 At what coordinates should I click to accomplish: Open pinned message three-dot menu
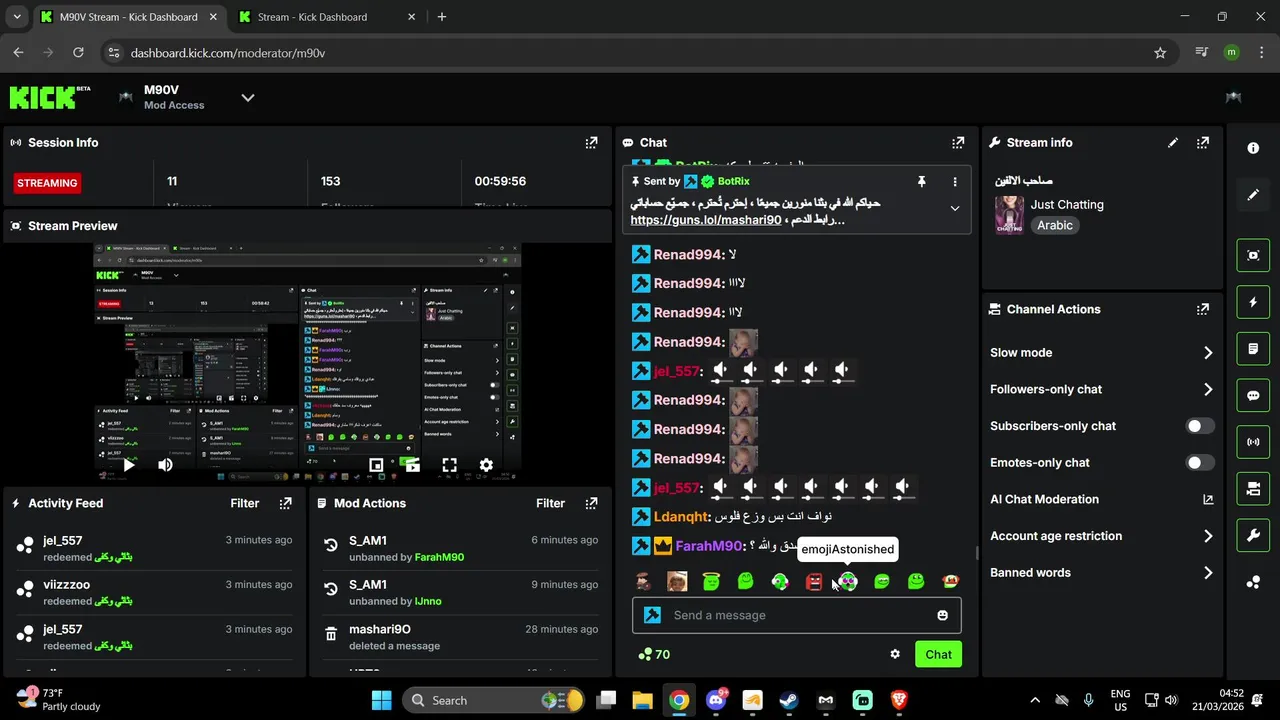(x=955, y=182)
